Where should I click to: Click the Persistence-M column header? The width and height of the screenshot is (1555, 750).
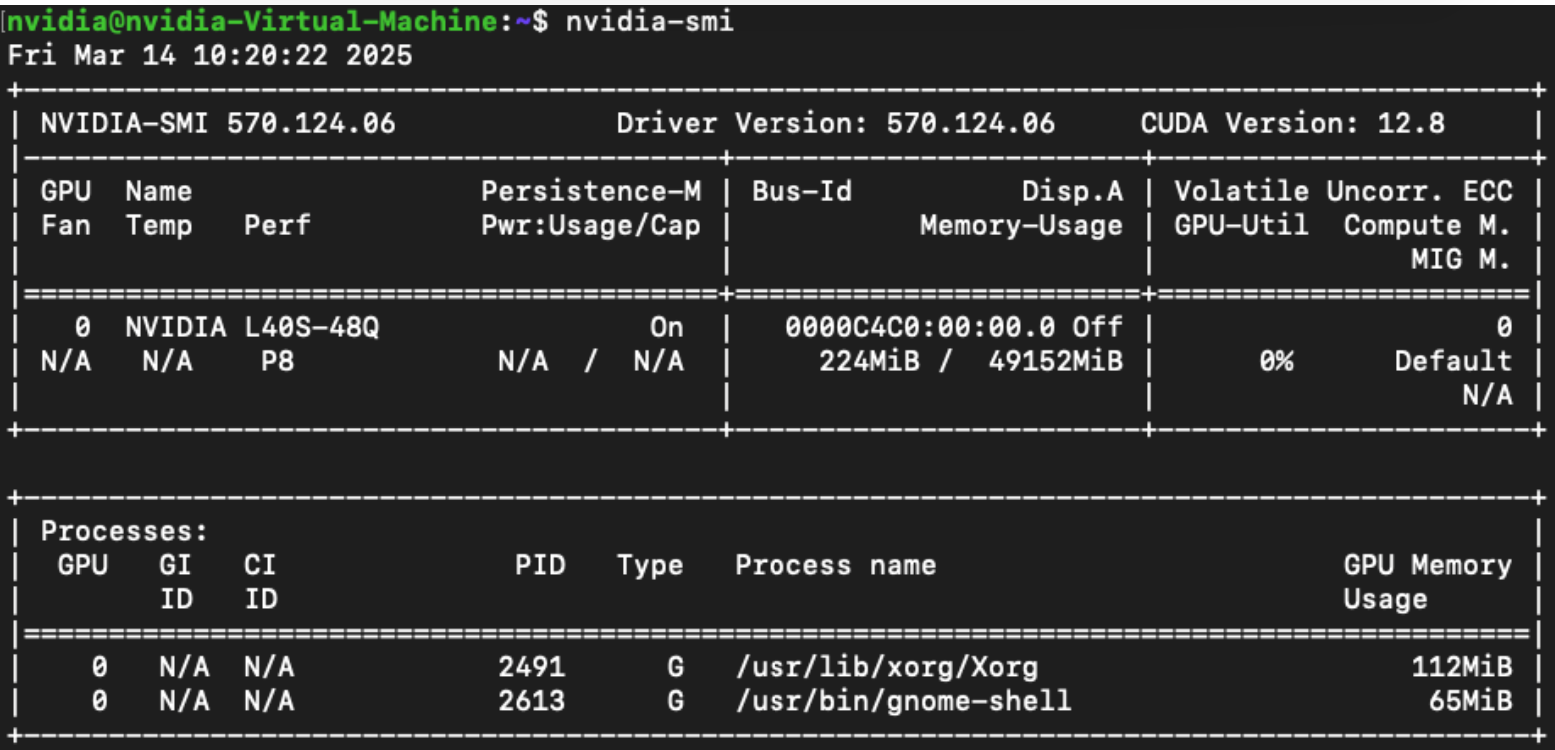591,192
